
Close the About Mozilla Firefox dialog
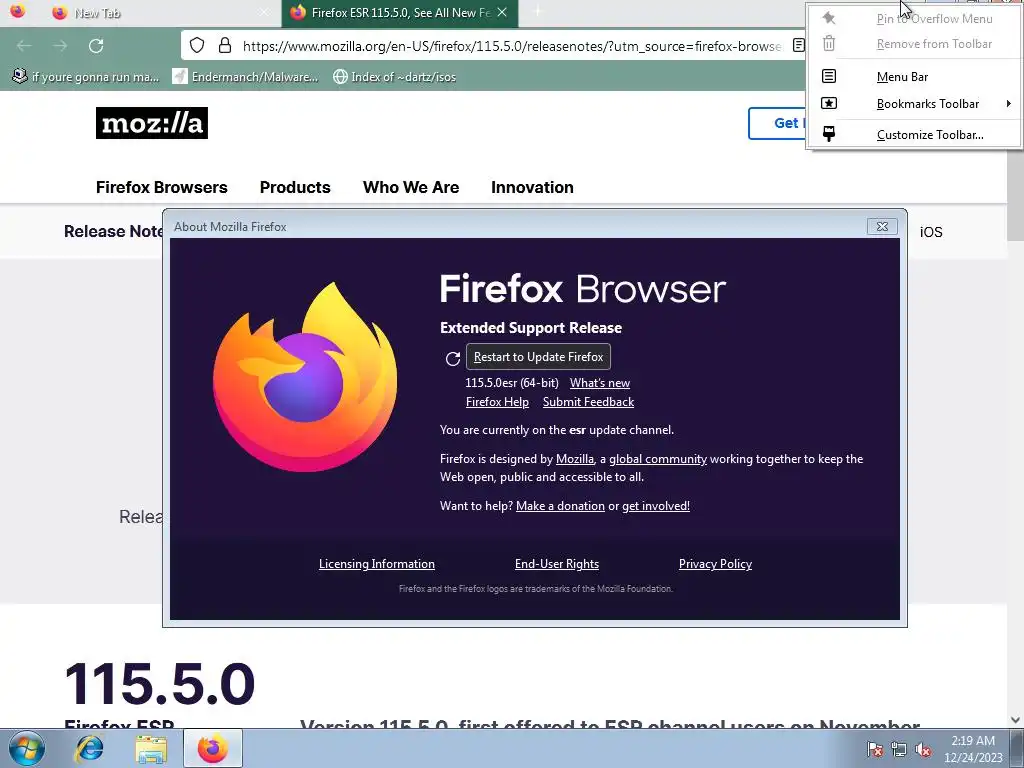tap(882, 226)
